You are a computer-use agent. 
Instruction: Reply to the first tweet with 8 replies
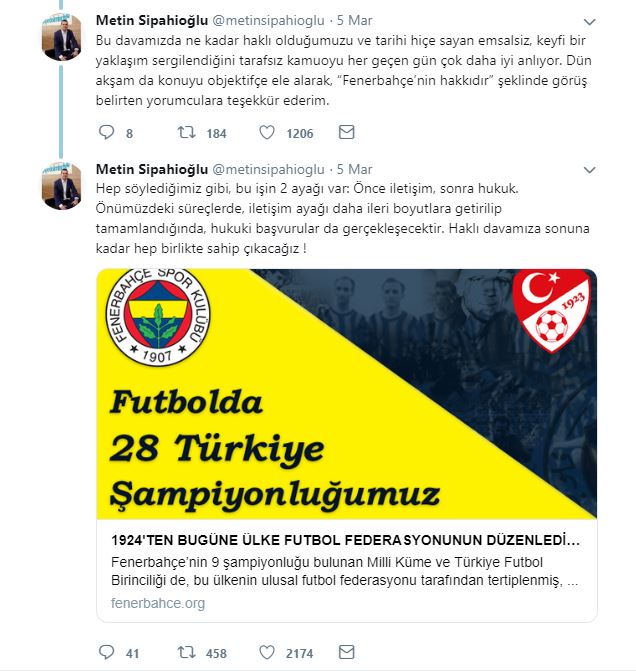point(106,132)
